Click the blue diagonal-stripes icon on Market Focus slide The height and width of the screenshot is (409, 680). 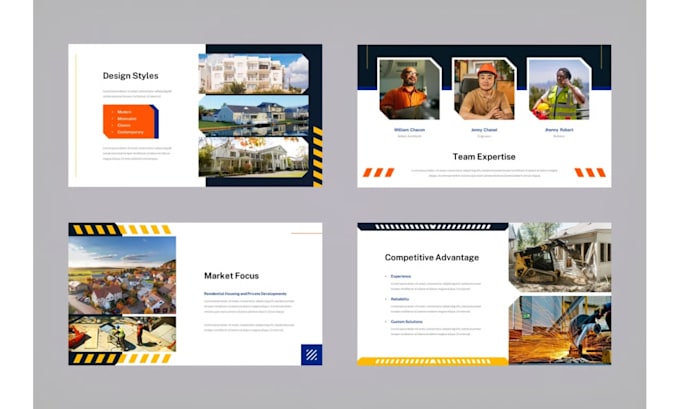(311, 355)
